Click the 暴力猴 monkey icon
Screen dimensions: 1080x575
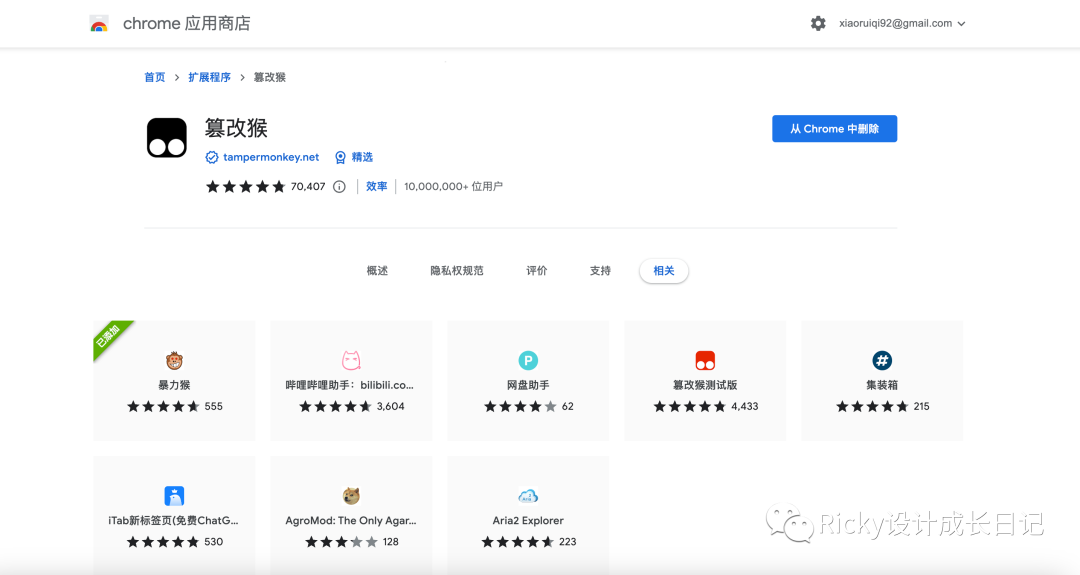[174, 360]
